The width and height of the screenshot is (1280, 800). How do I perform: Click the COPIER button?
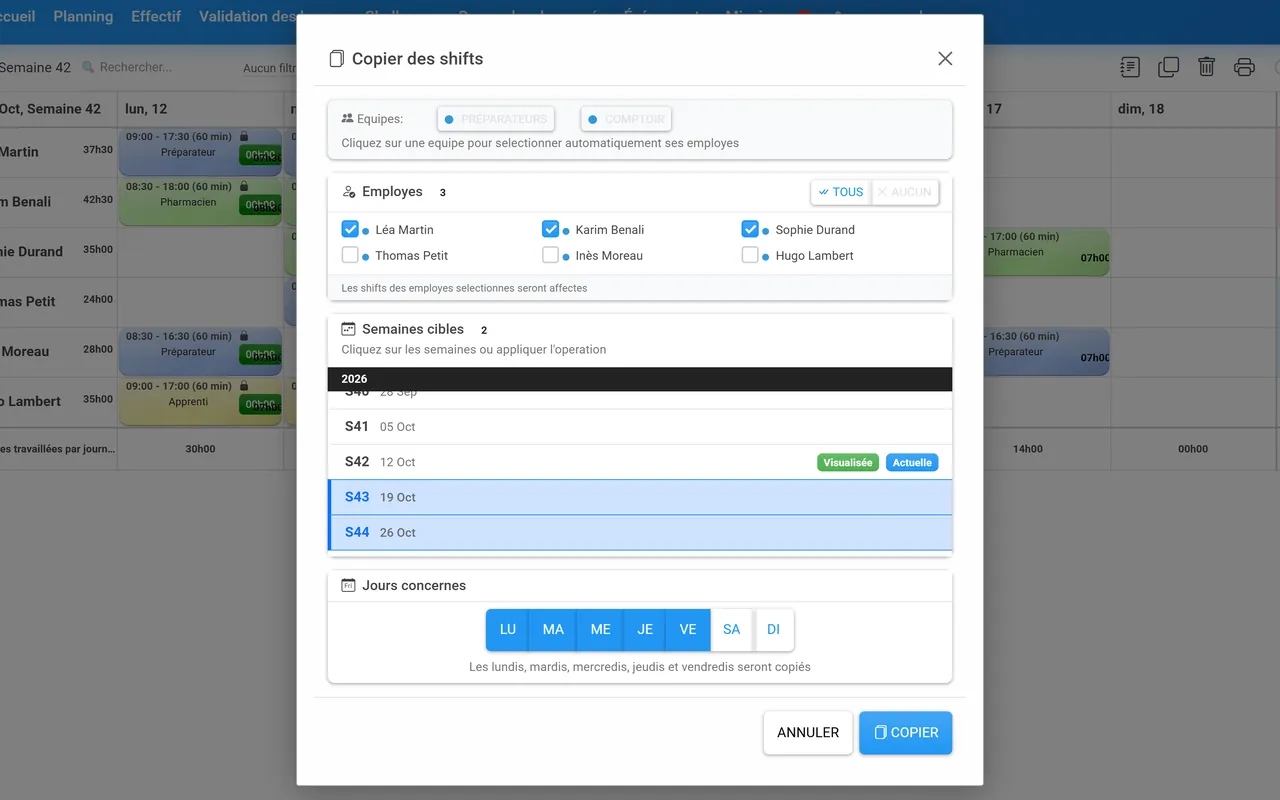(906, 733)
